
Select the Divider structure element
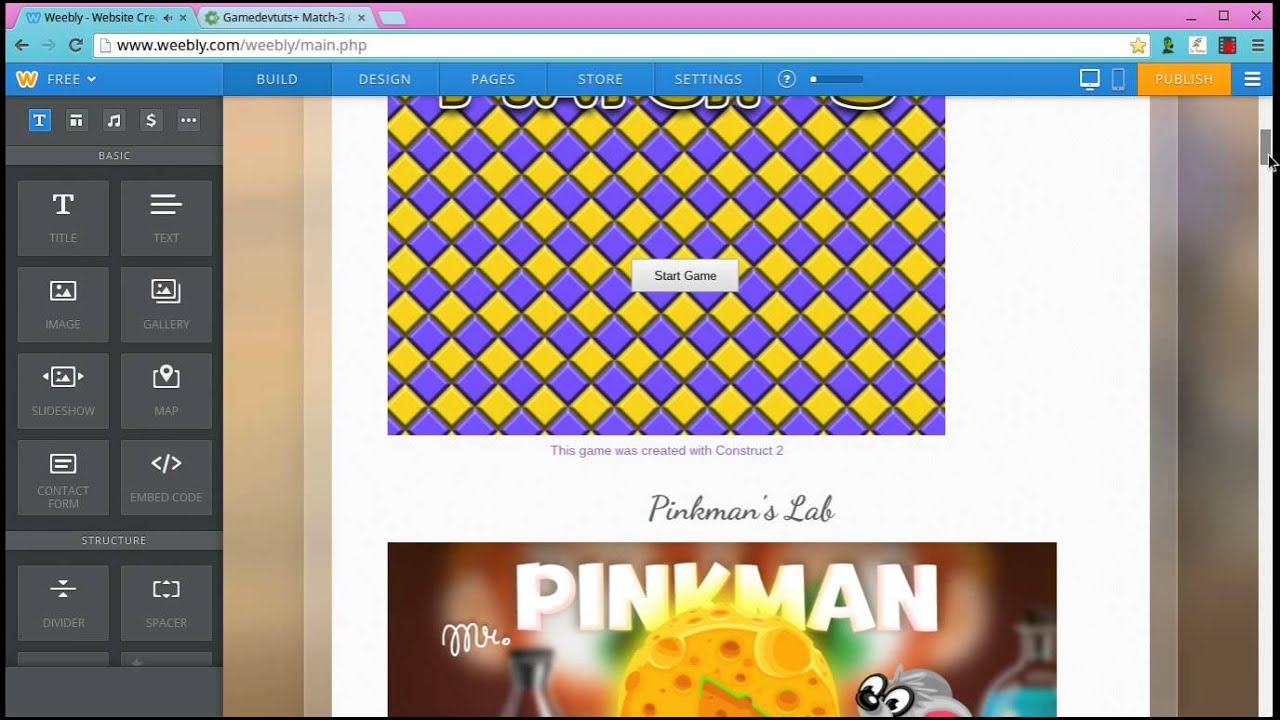pyautogui.click(x=63, y=603)
